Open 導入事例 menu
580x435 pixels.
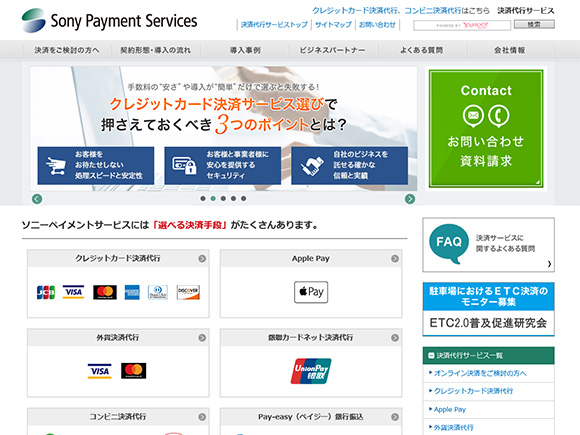(x=245, y=50)
